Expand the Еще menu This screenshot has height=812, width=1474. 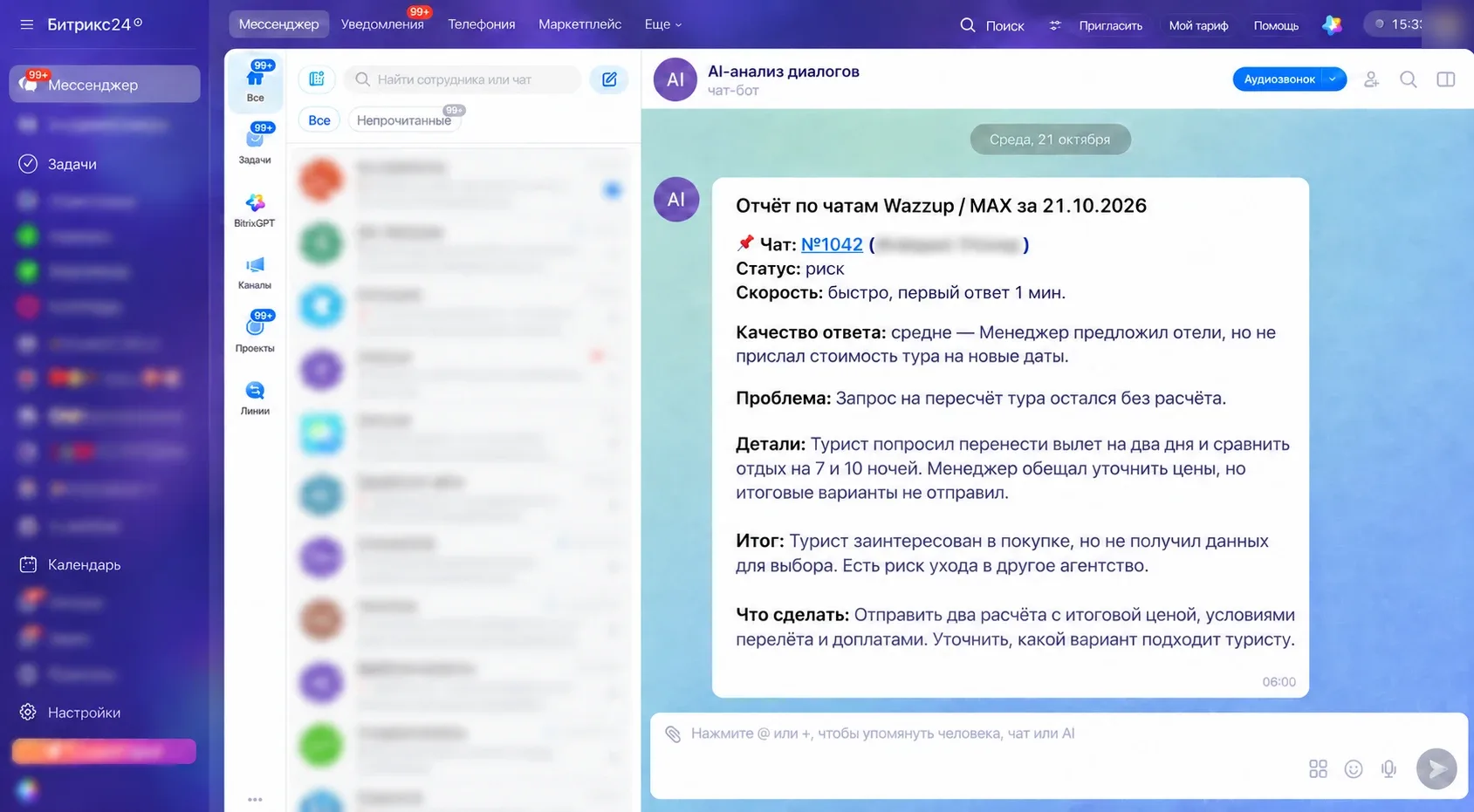click(x=662, y=24)
